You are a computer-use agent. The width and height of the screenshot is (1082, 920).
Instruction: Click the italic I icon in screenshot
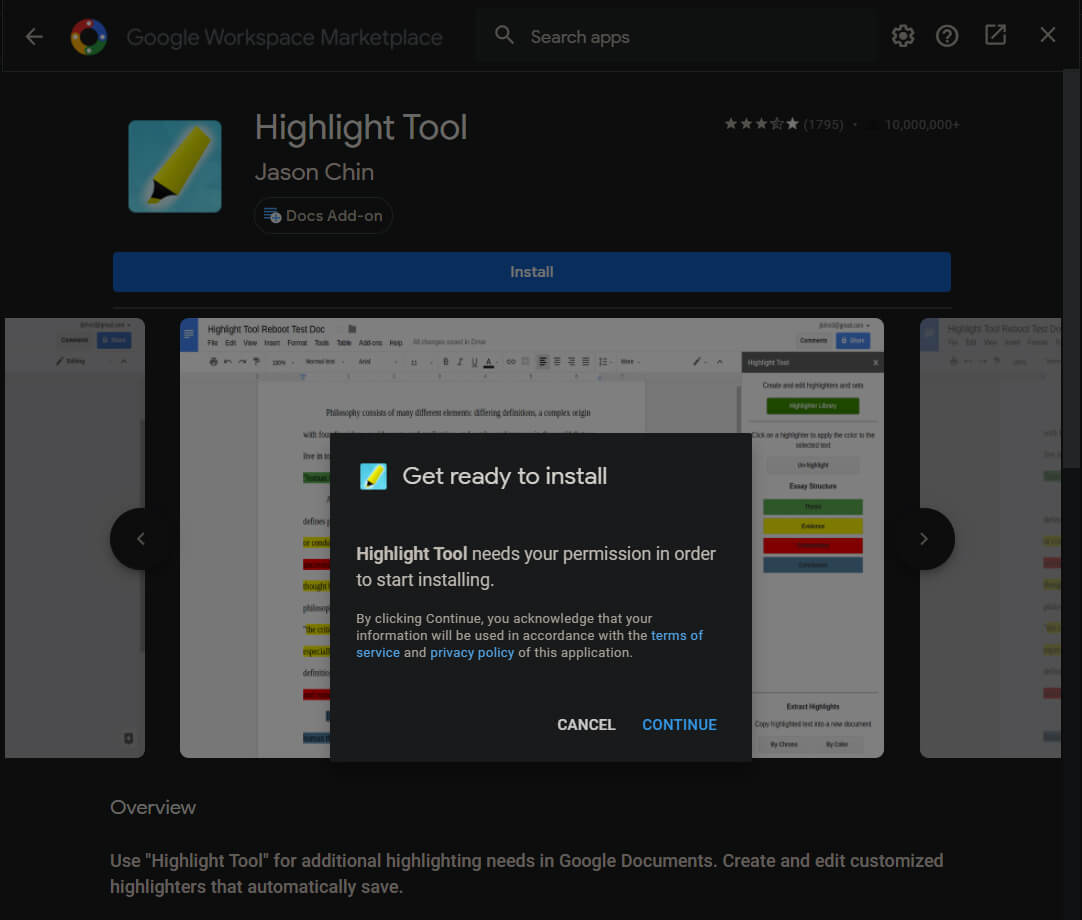460,362
